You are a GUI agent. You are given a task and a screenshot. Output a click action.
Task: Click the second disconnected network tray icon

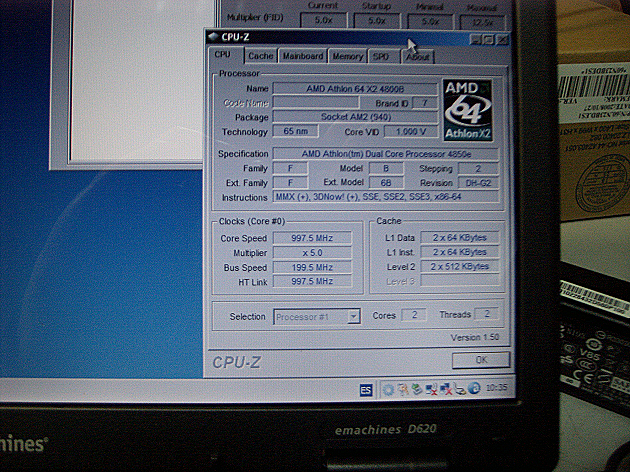446,389
